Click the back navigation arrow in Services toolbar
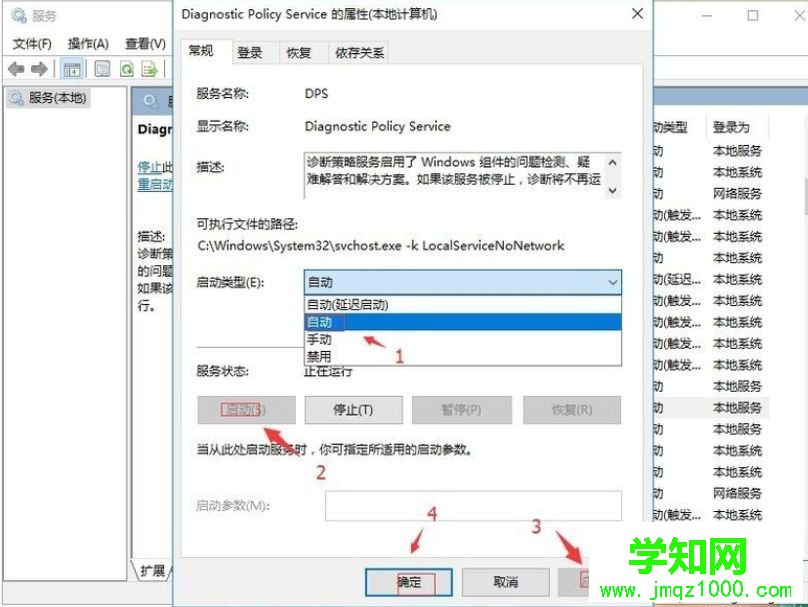The width and height of the screenshot is (808, 607). [x=15, y=68]
